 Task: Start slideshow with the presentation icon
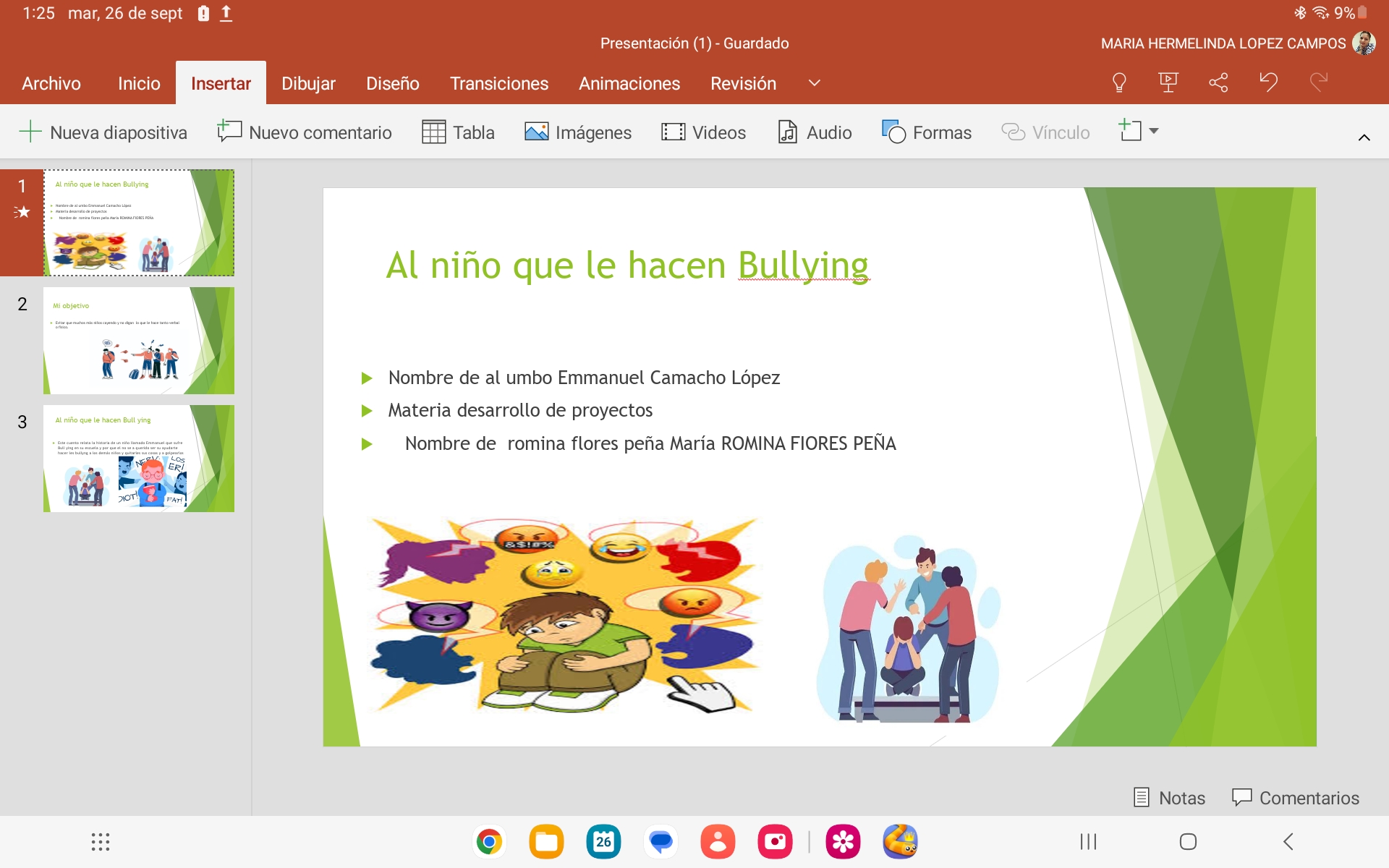(x=1168, y=83)
